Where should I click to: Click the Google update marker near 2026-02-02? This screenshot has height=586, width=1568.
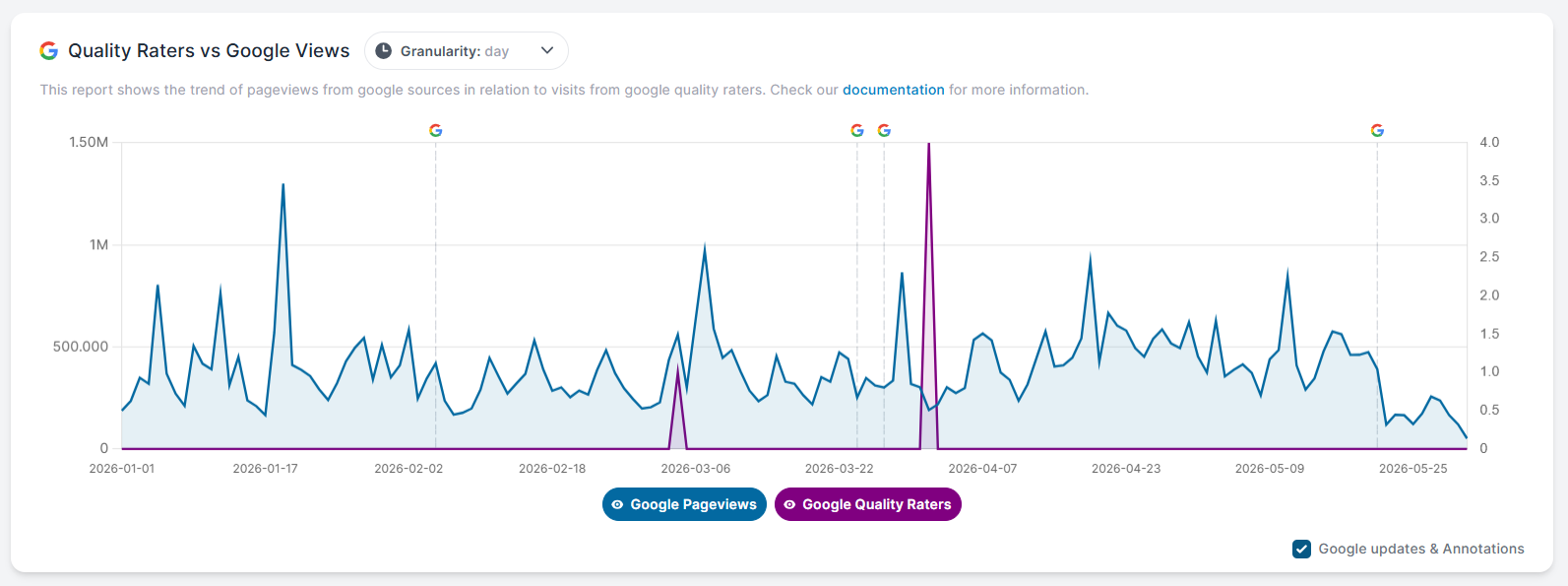tap(436, 130)
